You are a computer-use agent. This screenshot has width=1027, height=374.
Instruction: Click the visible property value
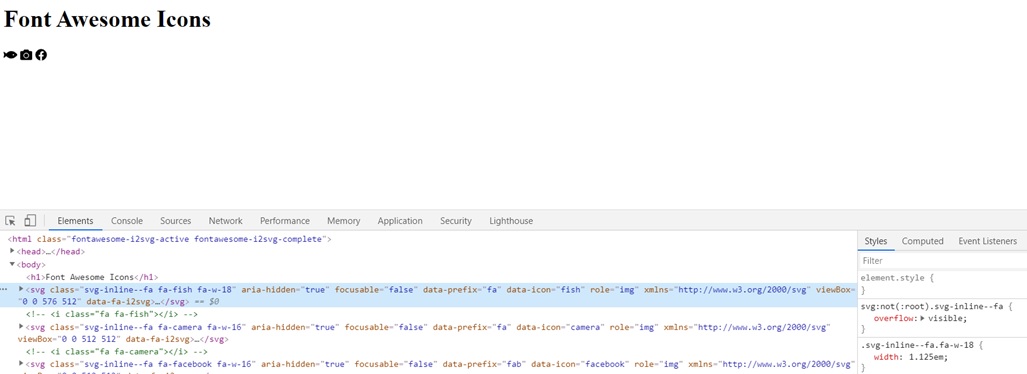pyautogui.click(x=947, y=318)
